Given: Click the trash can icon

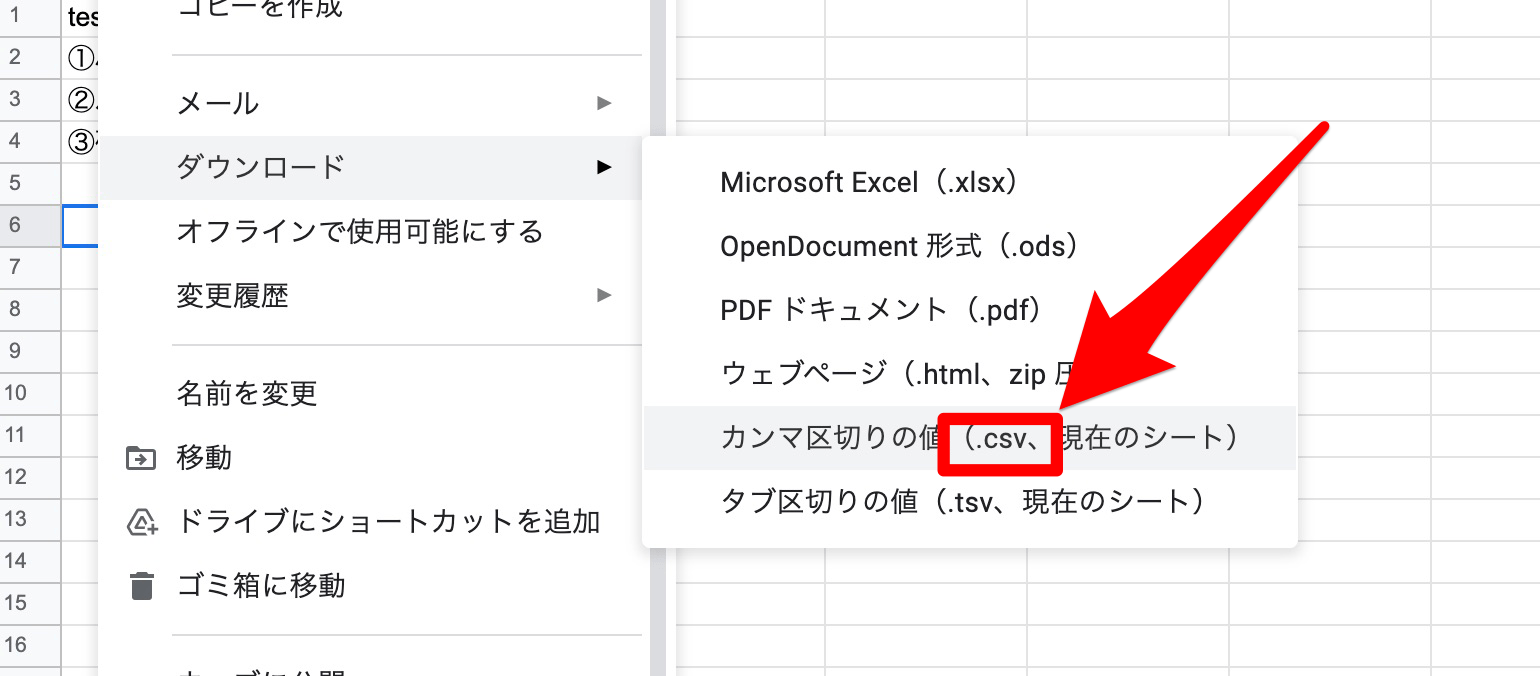Looking at the screenshot, I should pos(142,586).
